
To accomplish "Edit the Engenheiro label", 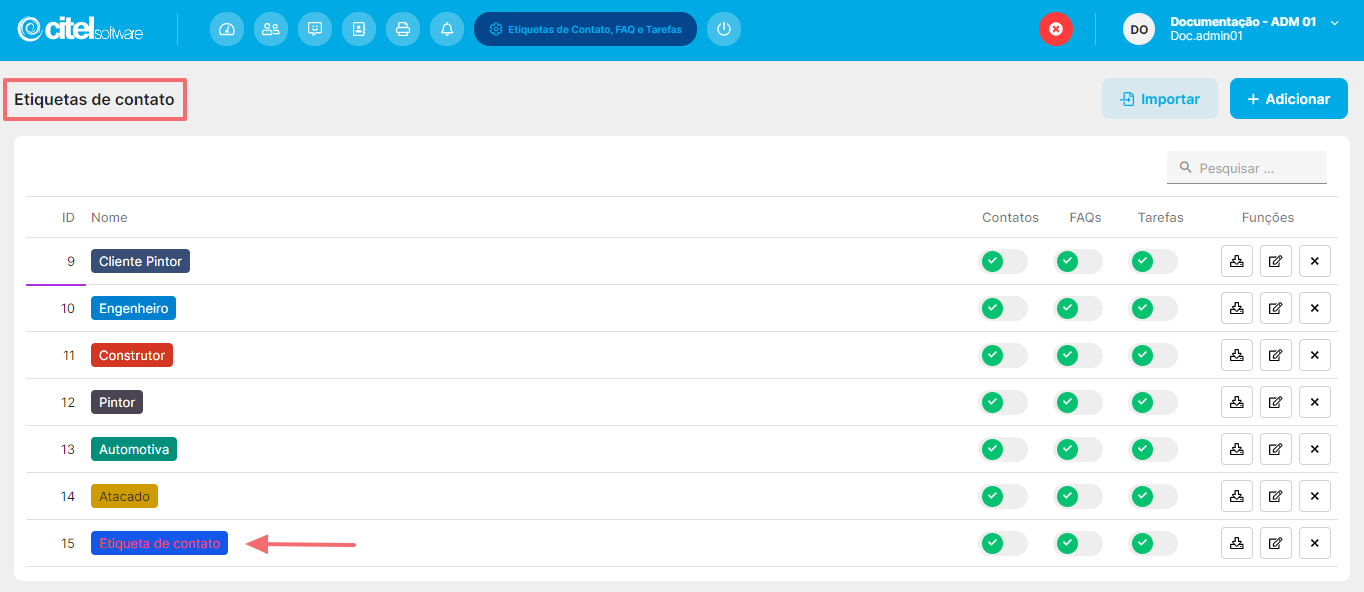I will coord(1276,308).
